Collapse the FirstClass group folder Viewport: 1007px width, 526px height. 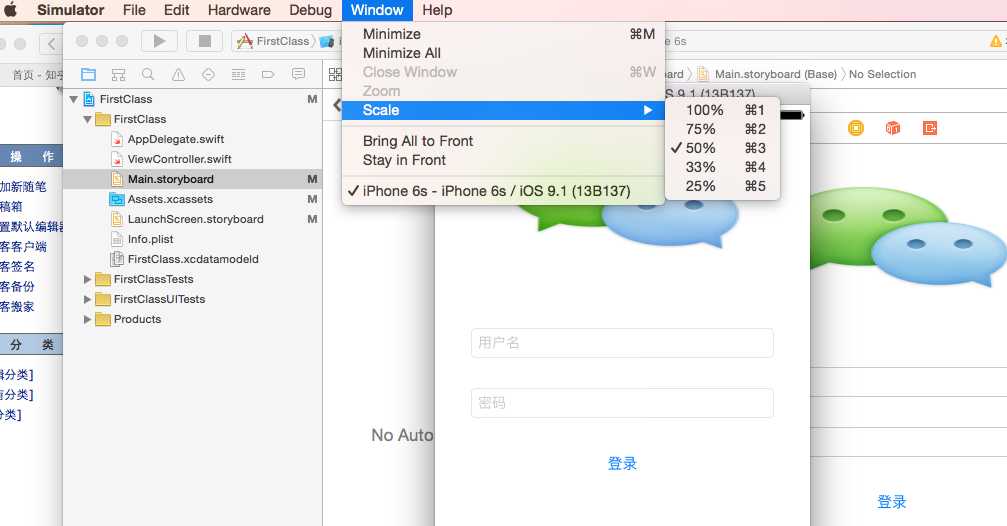pos(87,119)
